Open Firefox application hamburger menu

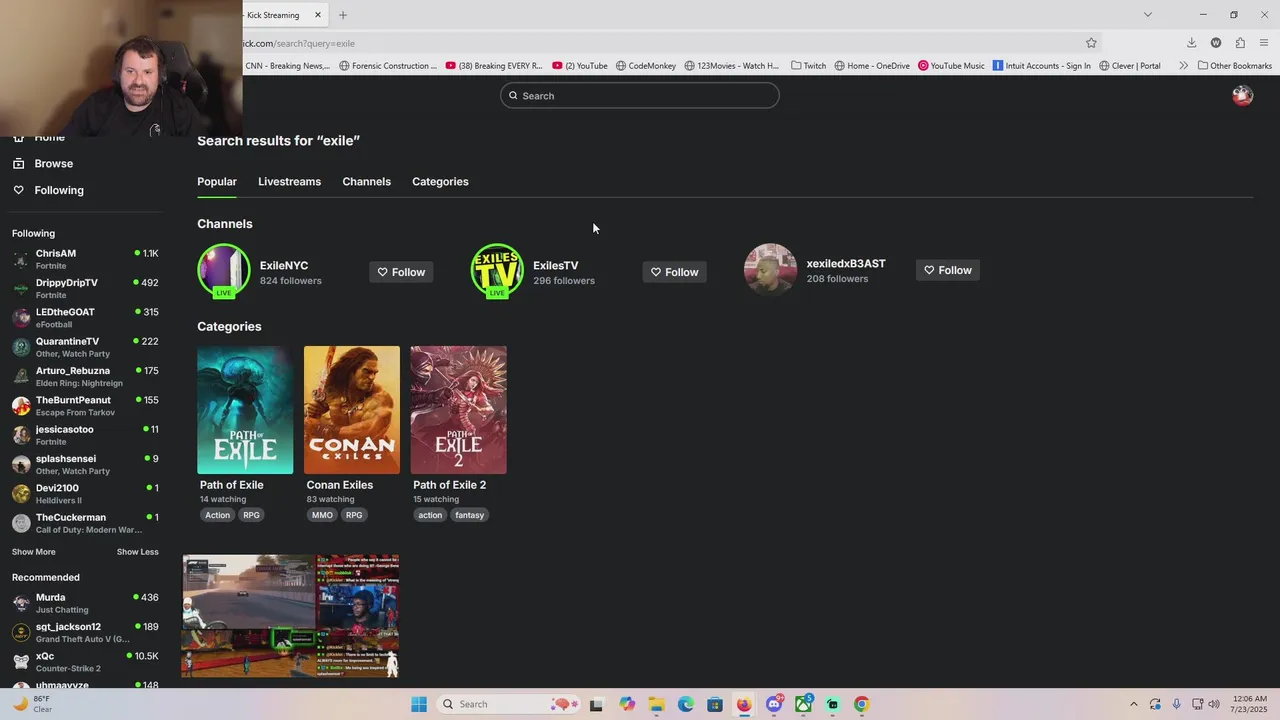1264,43
